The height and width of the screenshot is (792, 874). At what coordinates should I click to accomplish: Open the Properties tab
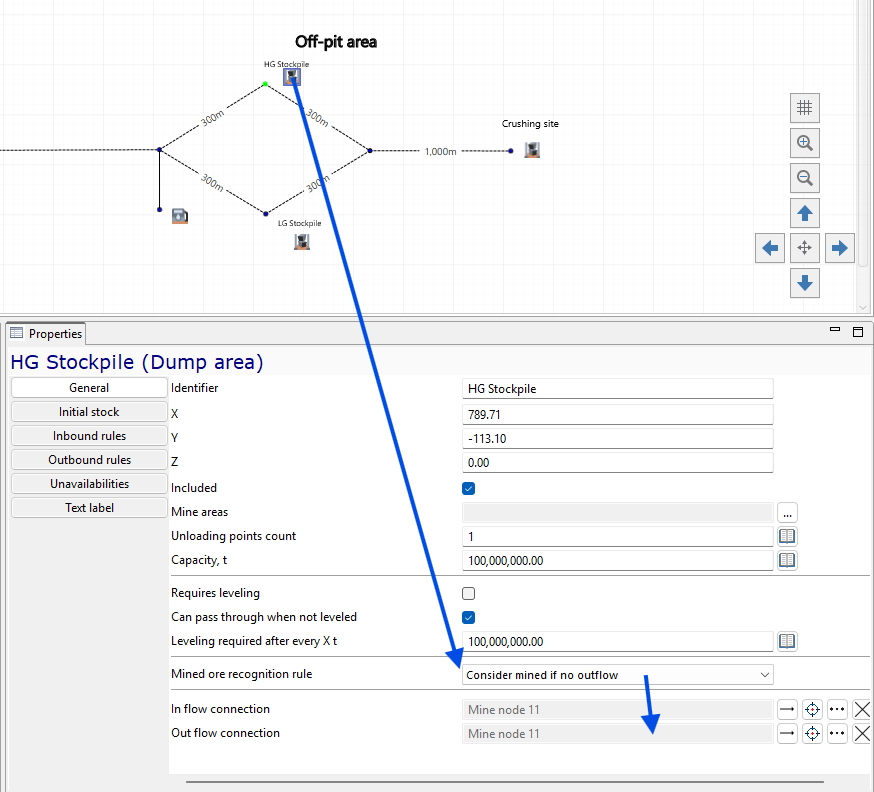(x=47, y=333)
